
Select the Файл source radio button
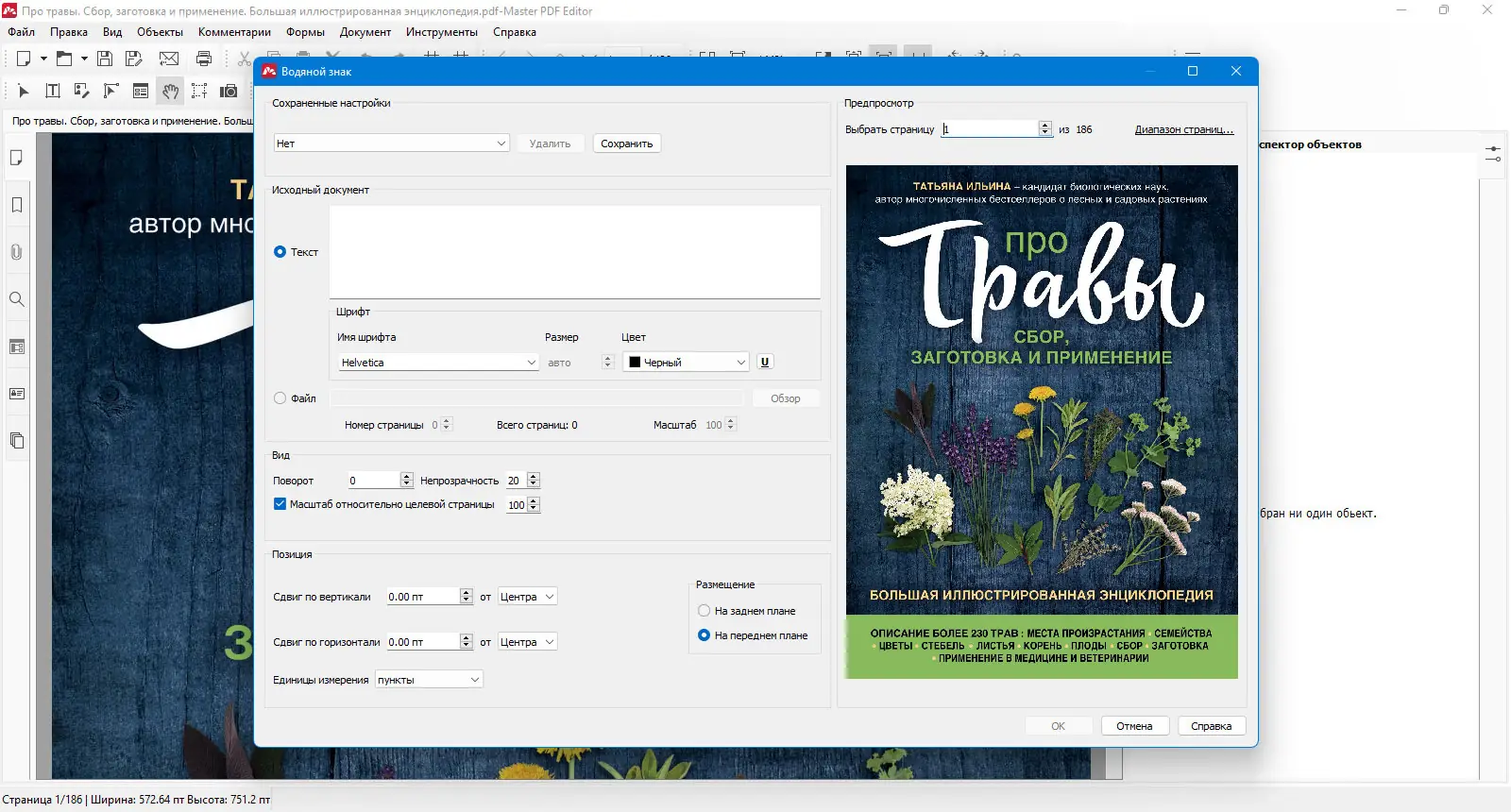tap(280, 398)
